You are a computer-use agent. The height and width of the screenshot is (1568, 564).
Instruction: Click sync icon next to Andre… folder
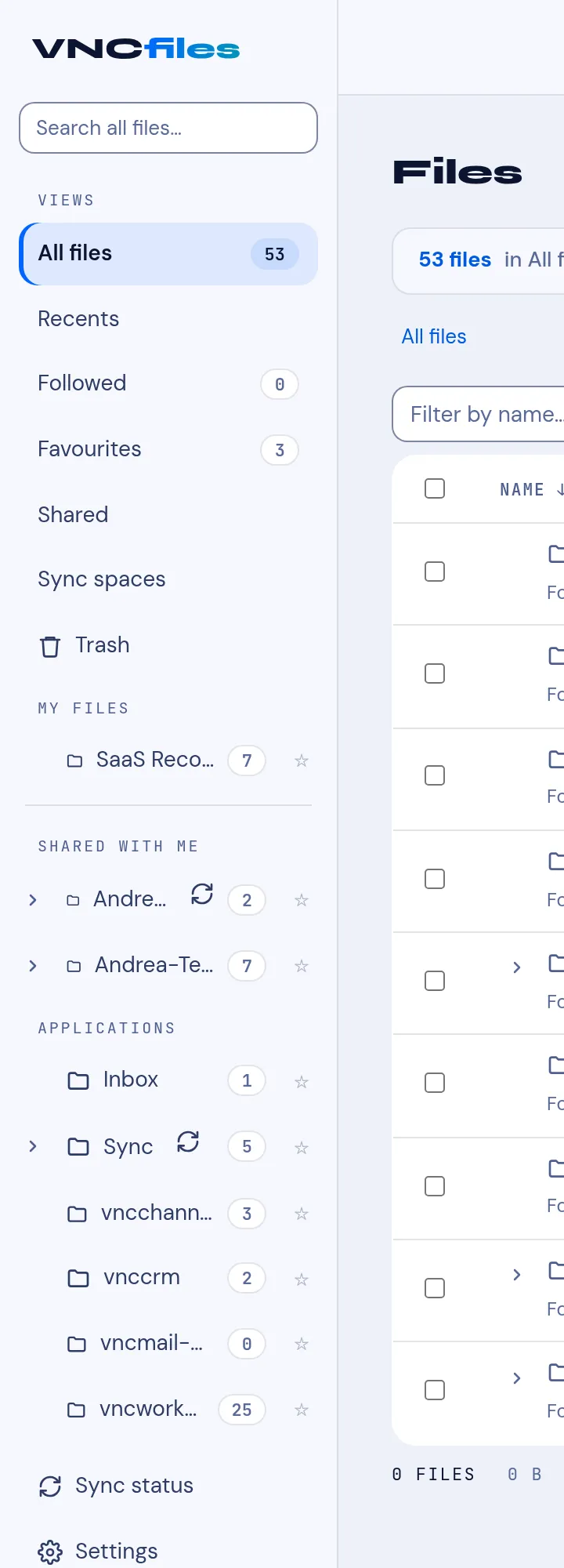(x=202, y=894)
